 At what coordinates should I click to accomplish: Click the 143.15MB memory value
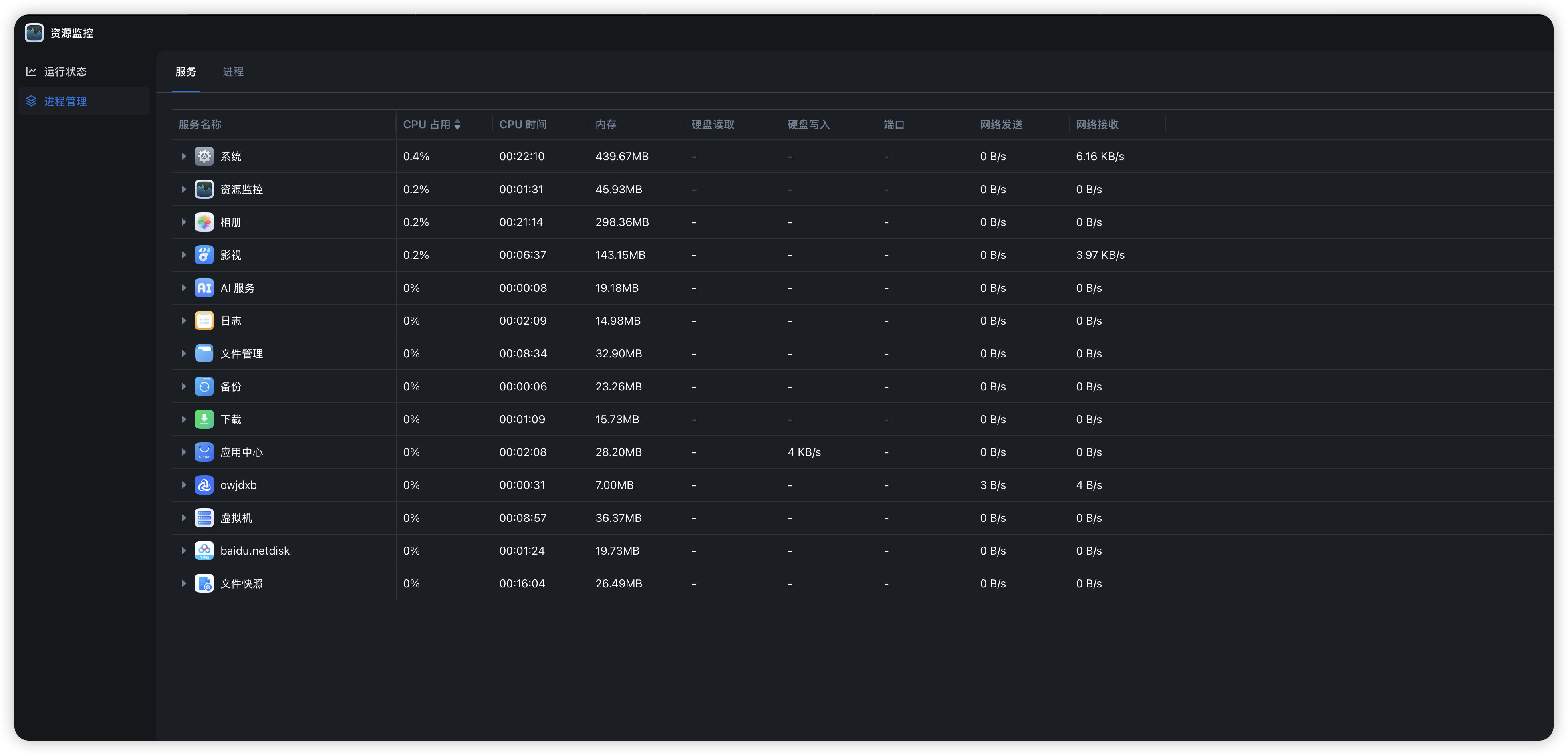point(620,255)
